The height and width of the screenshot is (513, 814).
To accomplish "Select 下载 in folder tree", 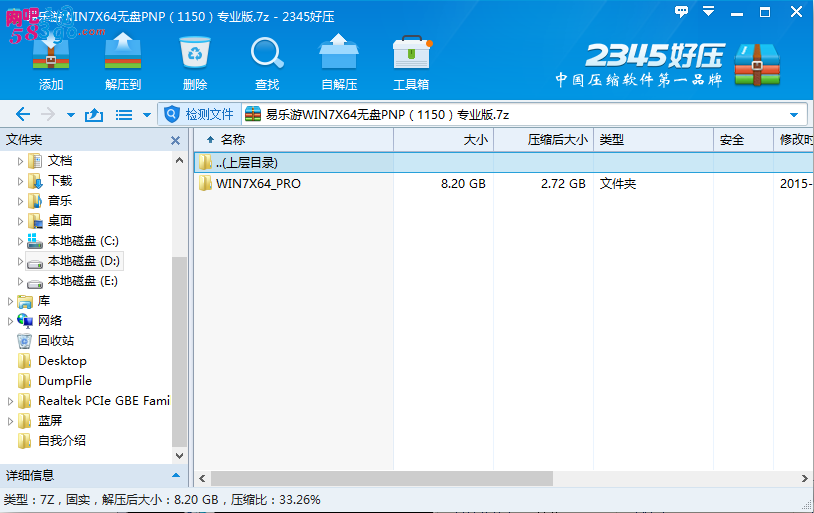I will (x=60, y=181).
